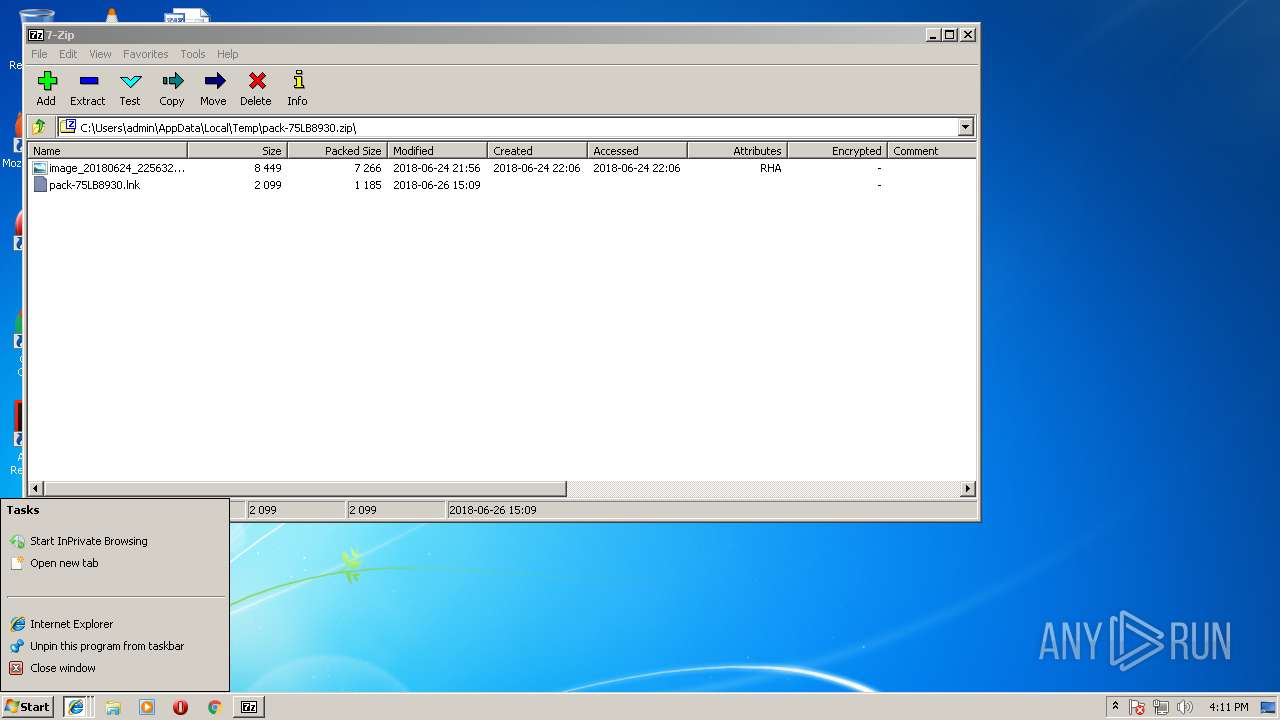Click the volume speaker tray icon

point(1185,707)
